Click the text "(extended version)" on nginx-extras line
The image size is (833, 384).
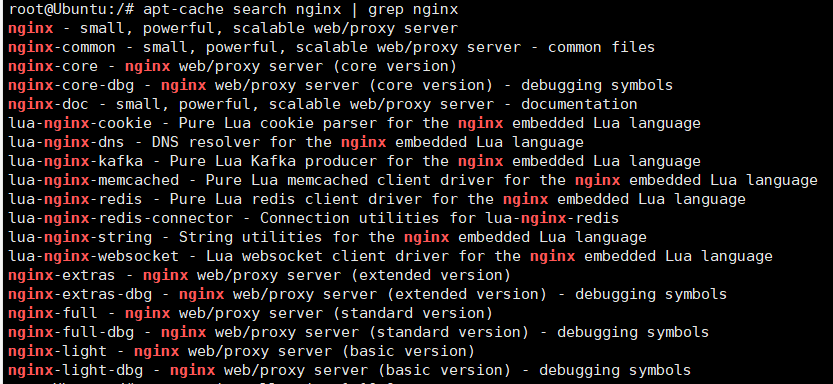[x=431, y=275]
